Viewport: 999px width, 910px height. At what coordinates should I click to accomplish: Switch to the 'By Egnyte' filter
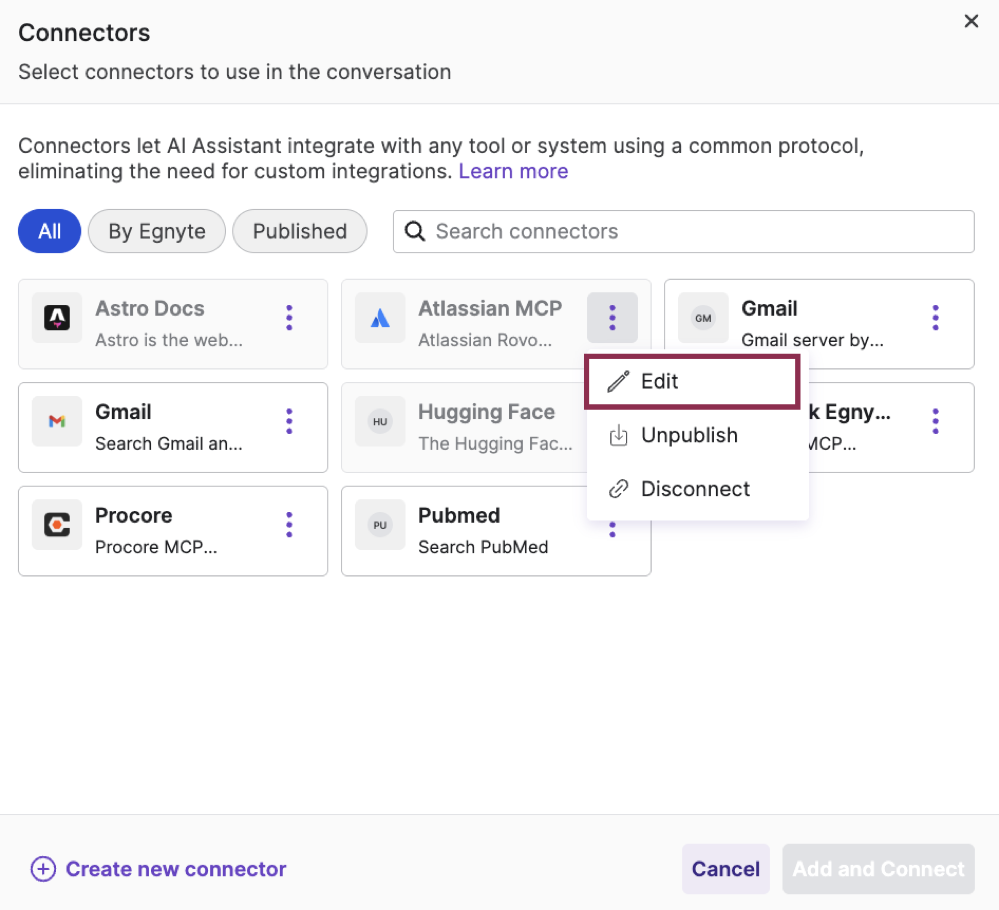coord(156,231)
